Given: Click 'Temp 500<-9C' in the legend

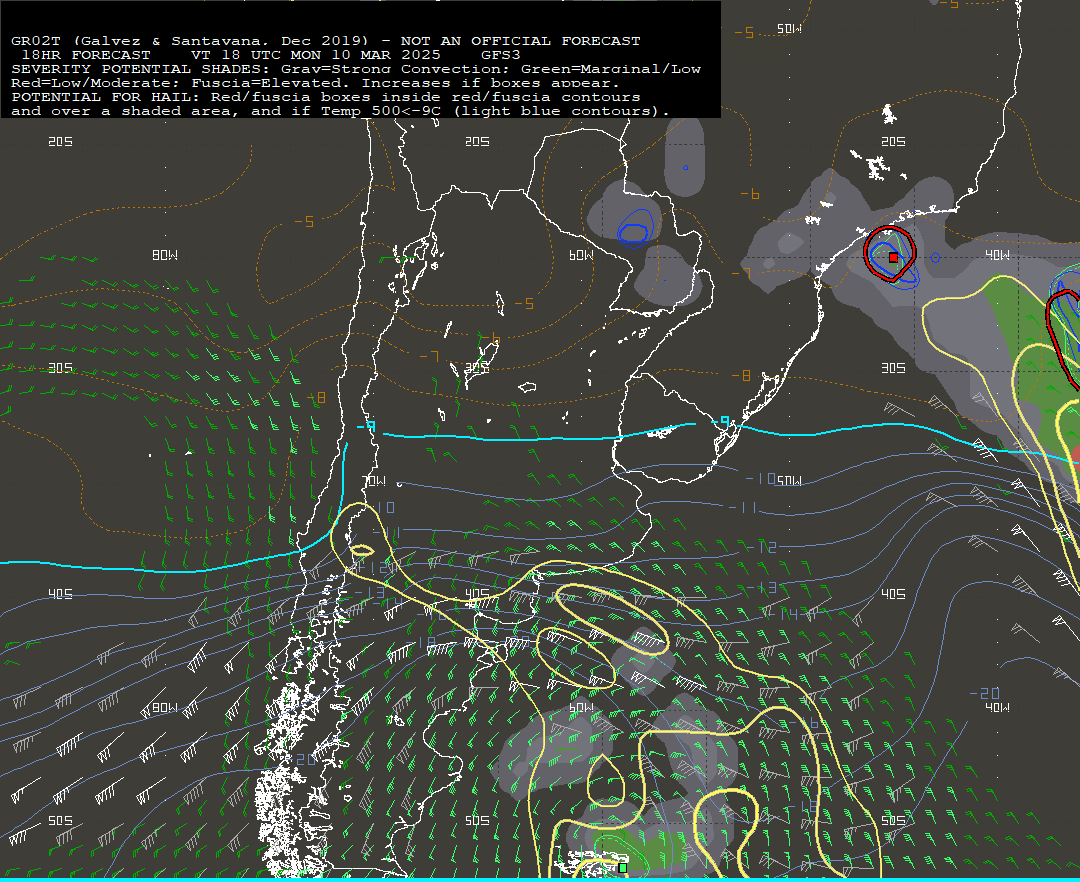Looking at the screenshot, I should pos(380,111).
